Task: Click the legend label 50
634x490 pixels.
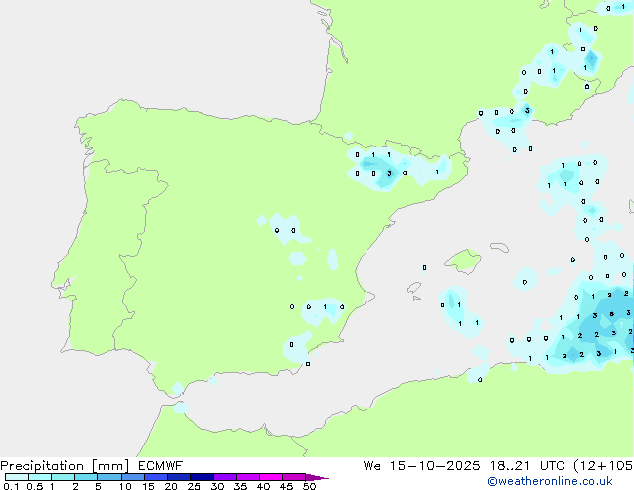Action: point(309,487)
